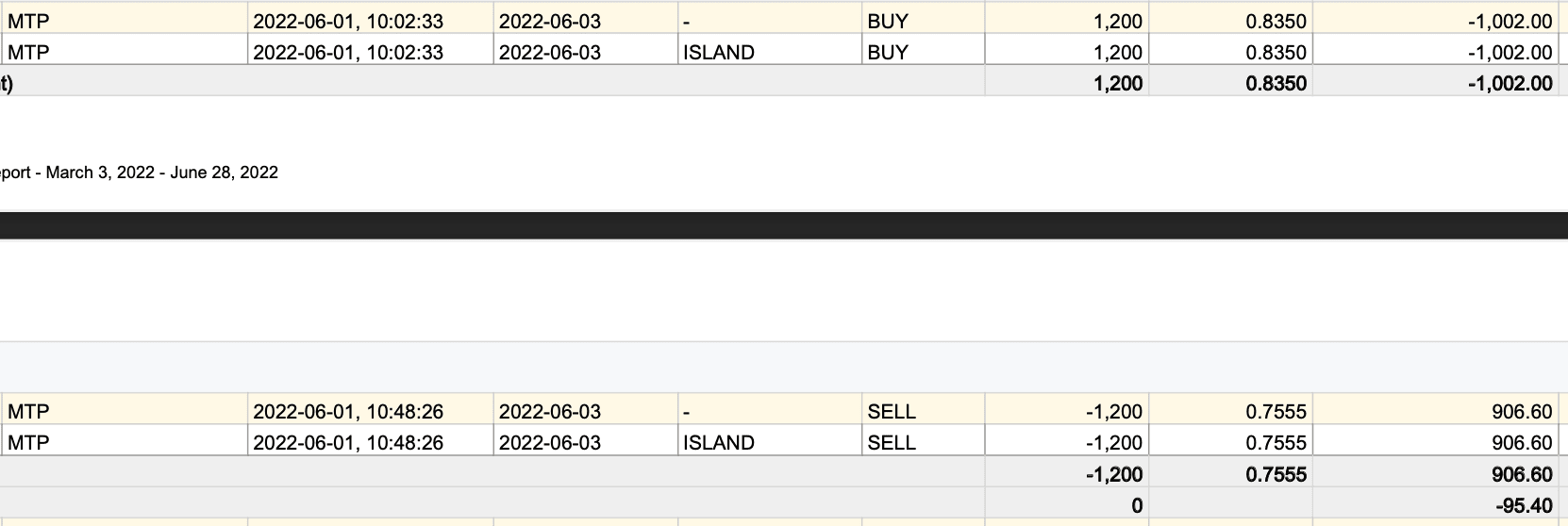Image resolution: width=1568 pixels, height=526 pixels.
Task: Click the report date range March 3 - June 28 text
Action: 142,173
